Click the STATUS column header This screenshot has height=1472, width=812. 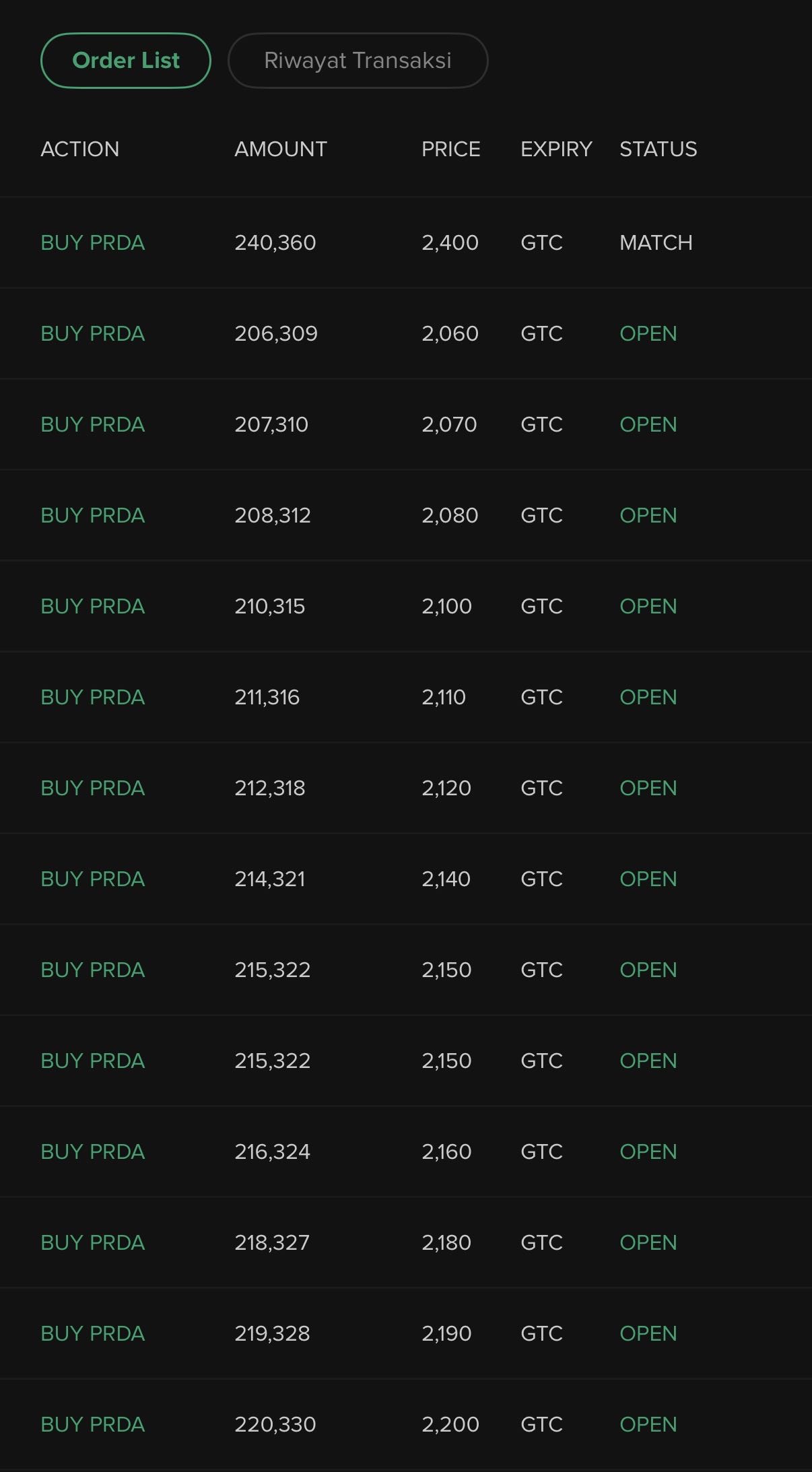click(658, 149)
